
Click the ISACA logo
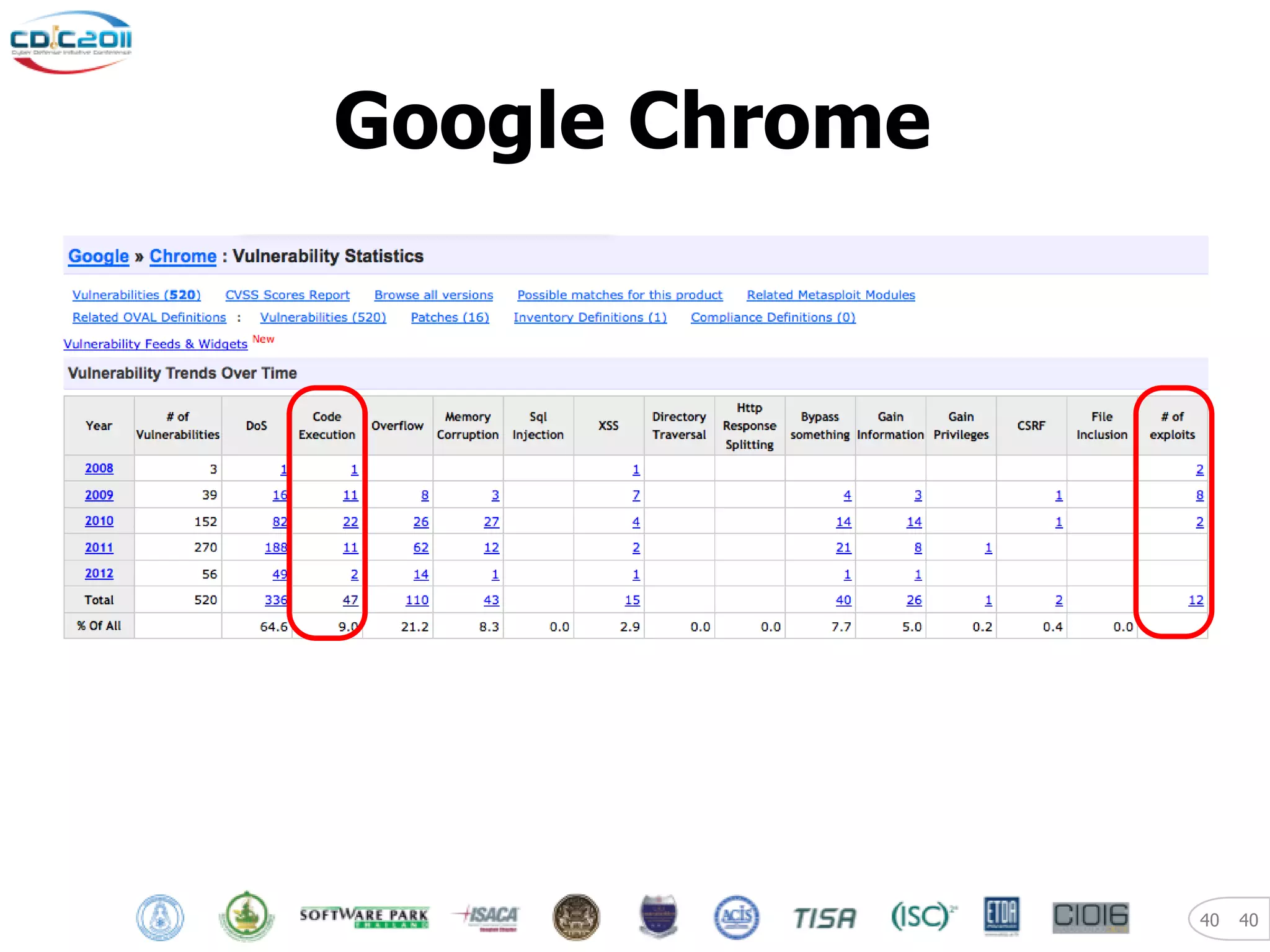[x=486, y=917]
